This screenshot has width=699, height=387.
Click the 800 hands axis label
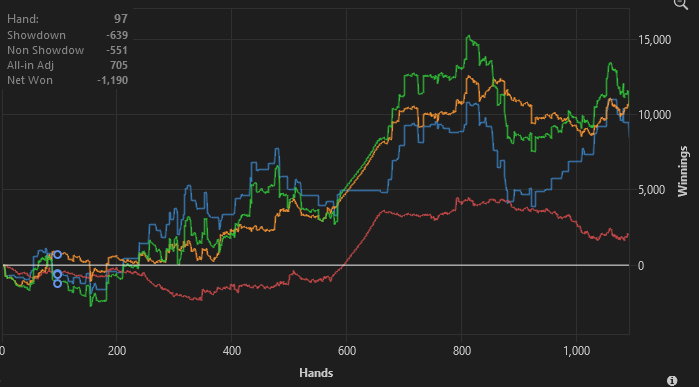tap(462, 350)
